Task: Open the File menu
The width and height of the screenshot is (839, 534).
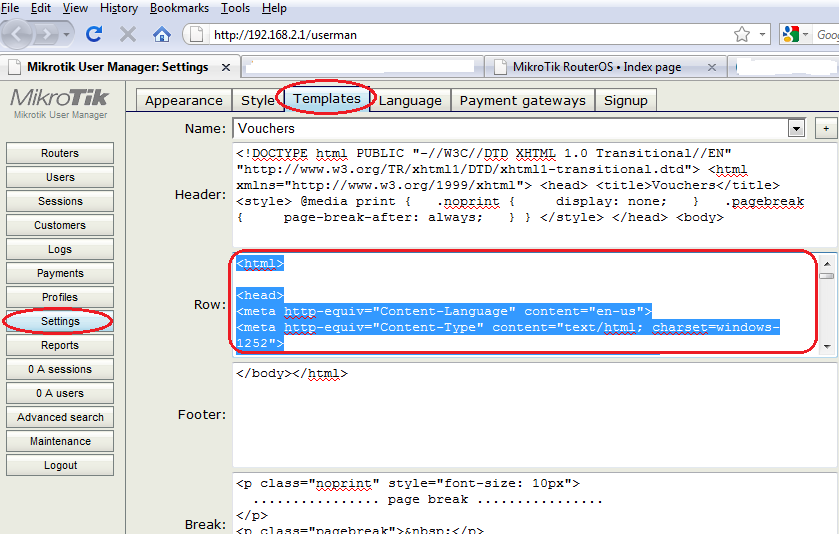Action: pyautogui.click(x=10, y=8)
